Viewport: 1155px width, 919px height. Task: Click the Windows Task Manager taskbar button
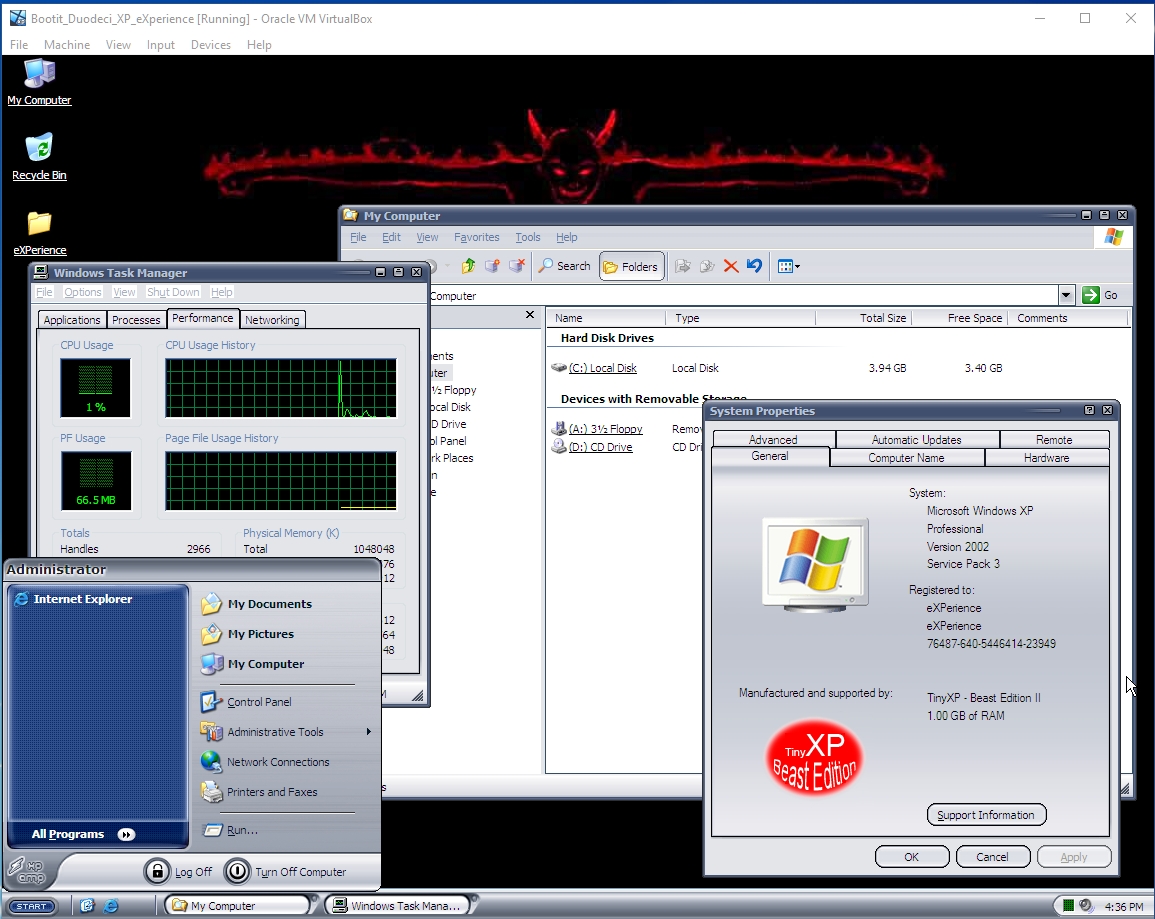[x=399, y=906]
